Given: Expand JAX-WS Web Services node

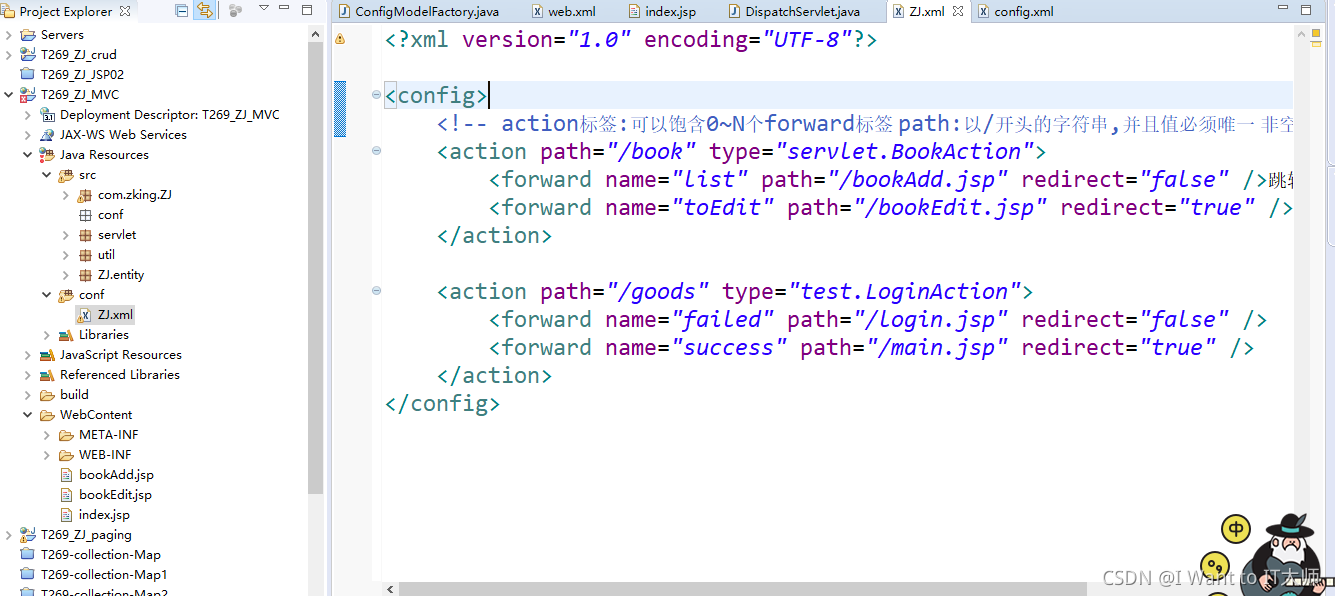Looking at the screenshot, I should [28, 135].
